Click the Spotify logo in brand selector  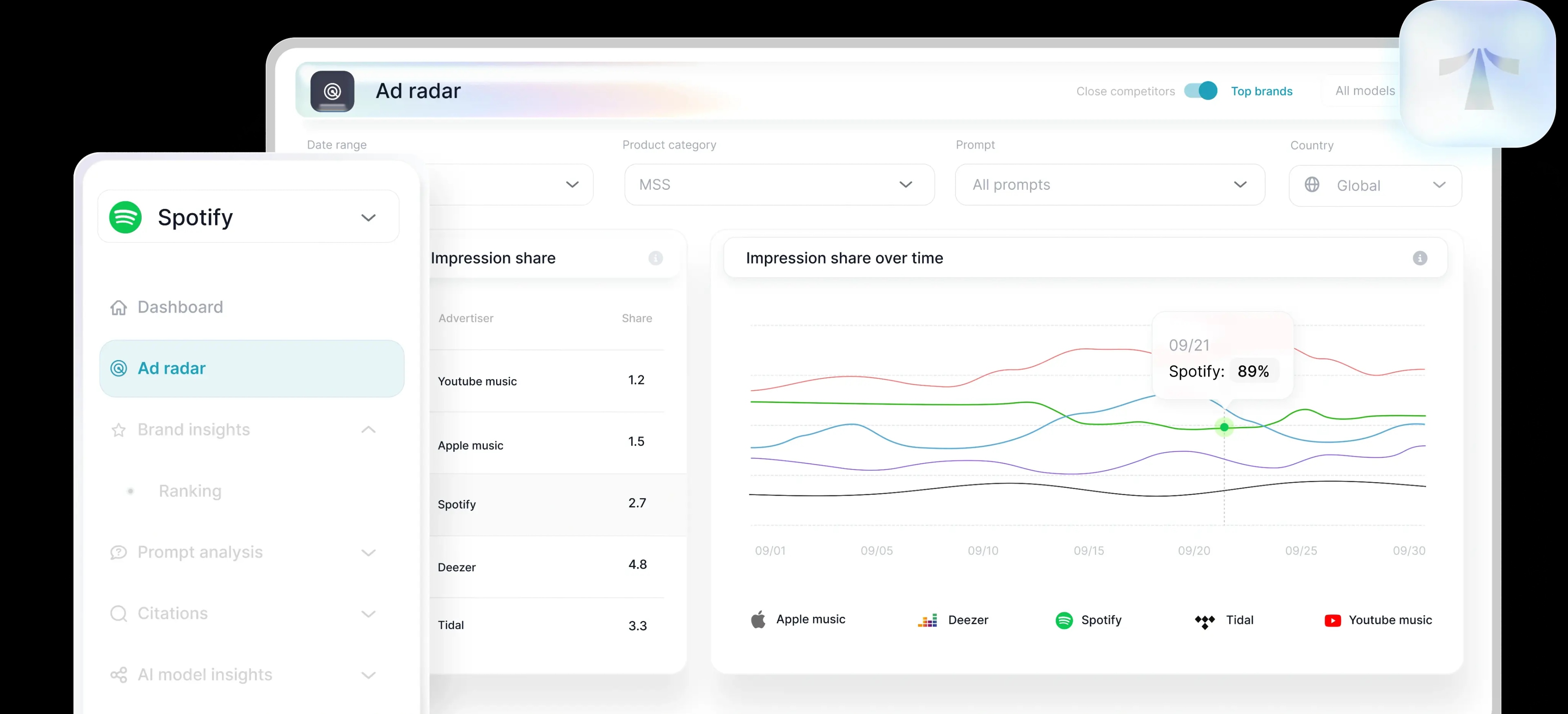point(125,217)
